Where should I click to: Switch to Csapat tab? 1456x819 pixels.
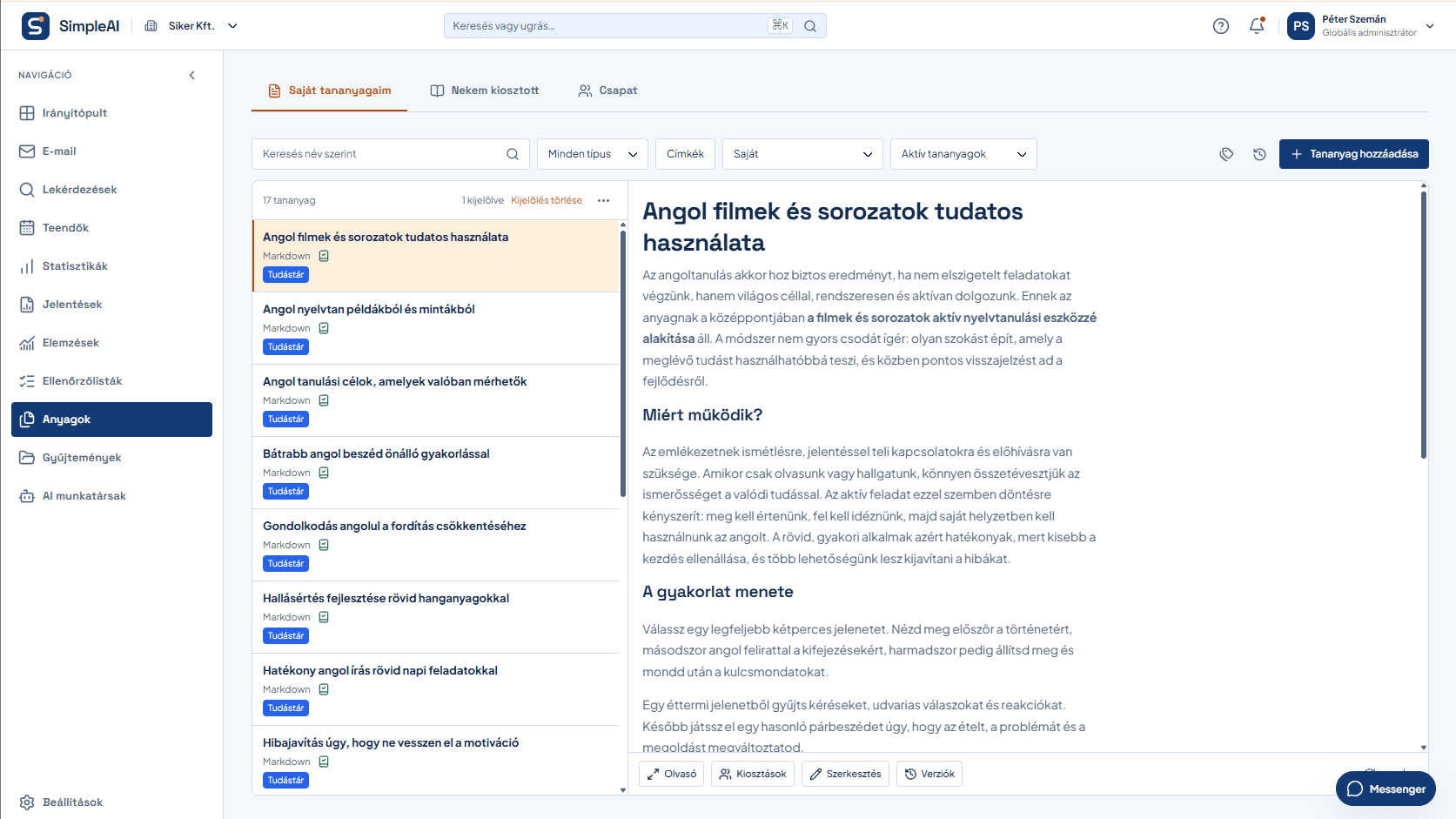(x=608, y=91)
